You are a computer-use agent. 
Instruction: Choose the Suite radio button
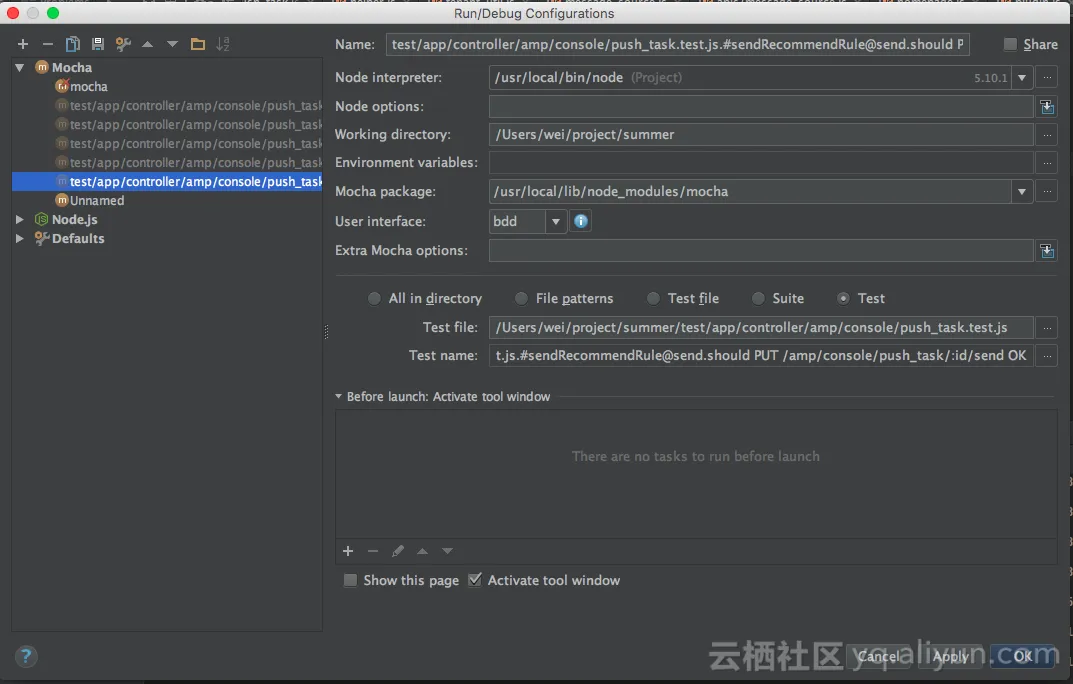pos(758,298)
